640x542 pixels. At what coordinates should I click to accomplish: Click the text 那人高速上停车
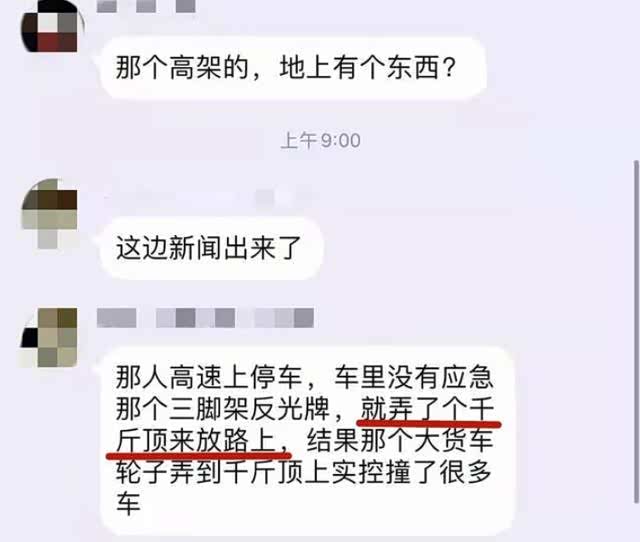pos(209,377)
